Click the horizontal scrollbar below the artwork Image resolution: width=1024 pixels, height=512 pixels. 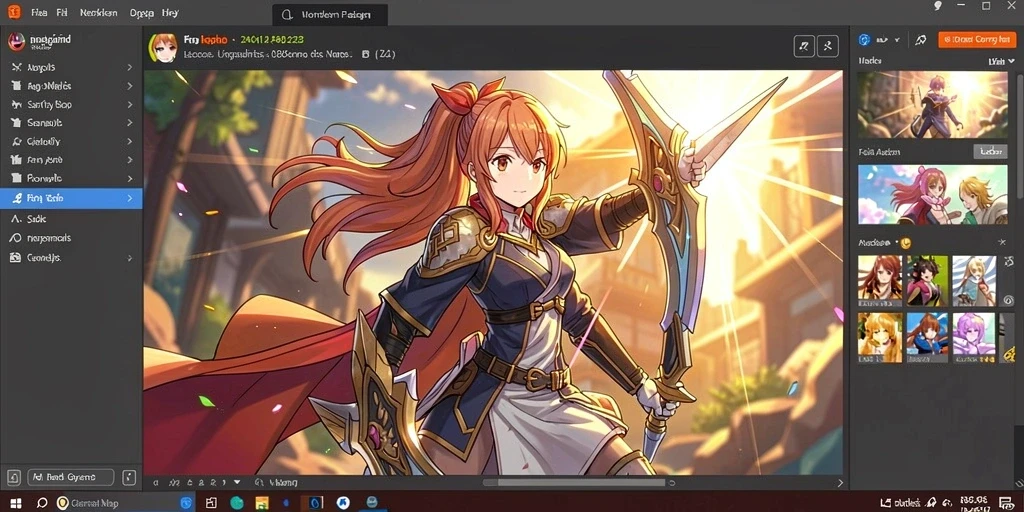[573, 483]
